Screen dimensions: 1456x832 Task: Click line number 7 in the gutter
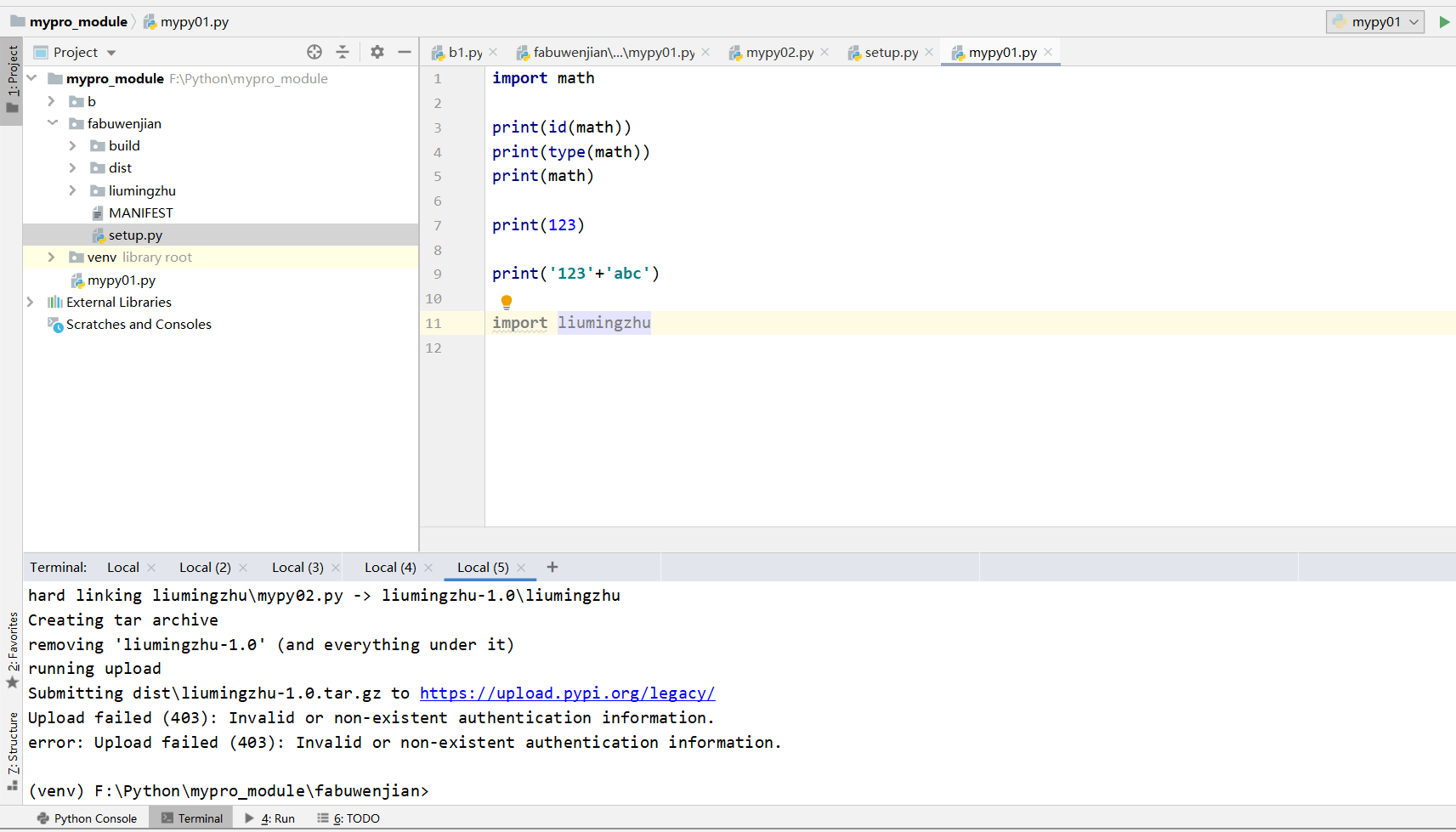(x=438, y=225)
